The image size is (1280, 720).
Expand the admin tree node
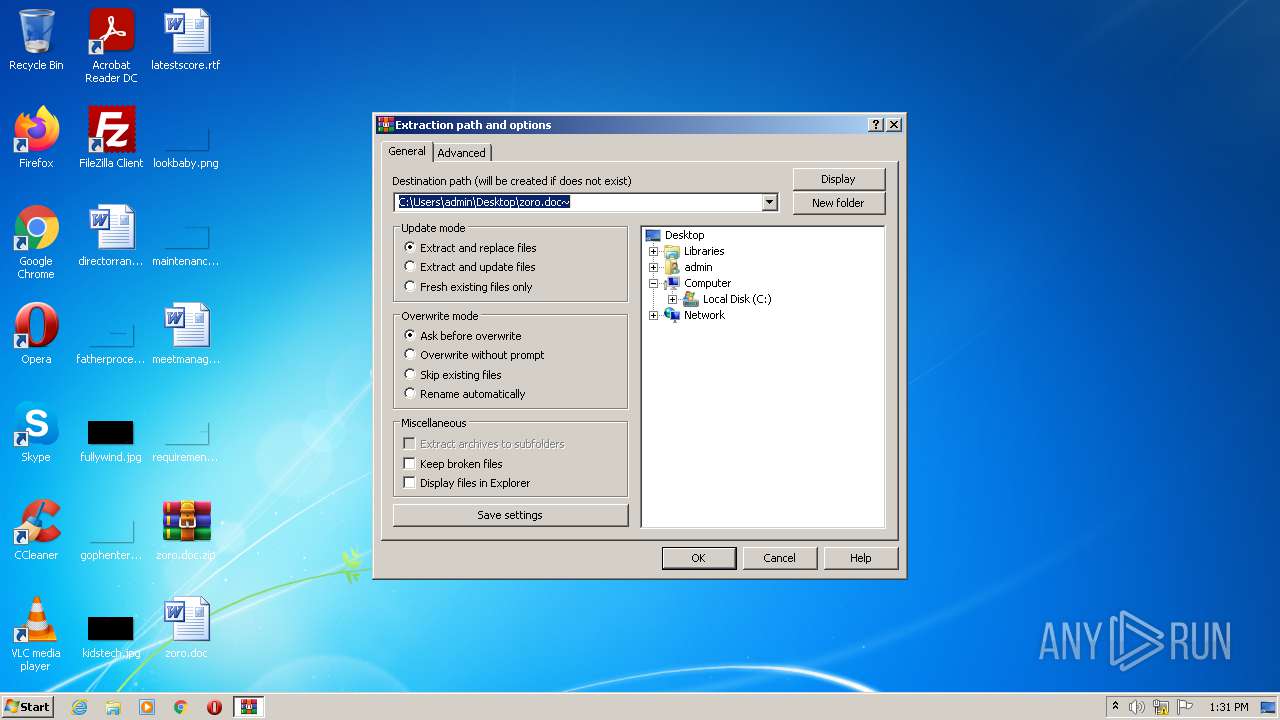[654, 267]
